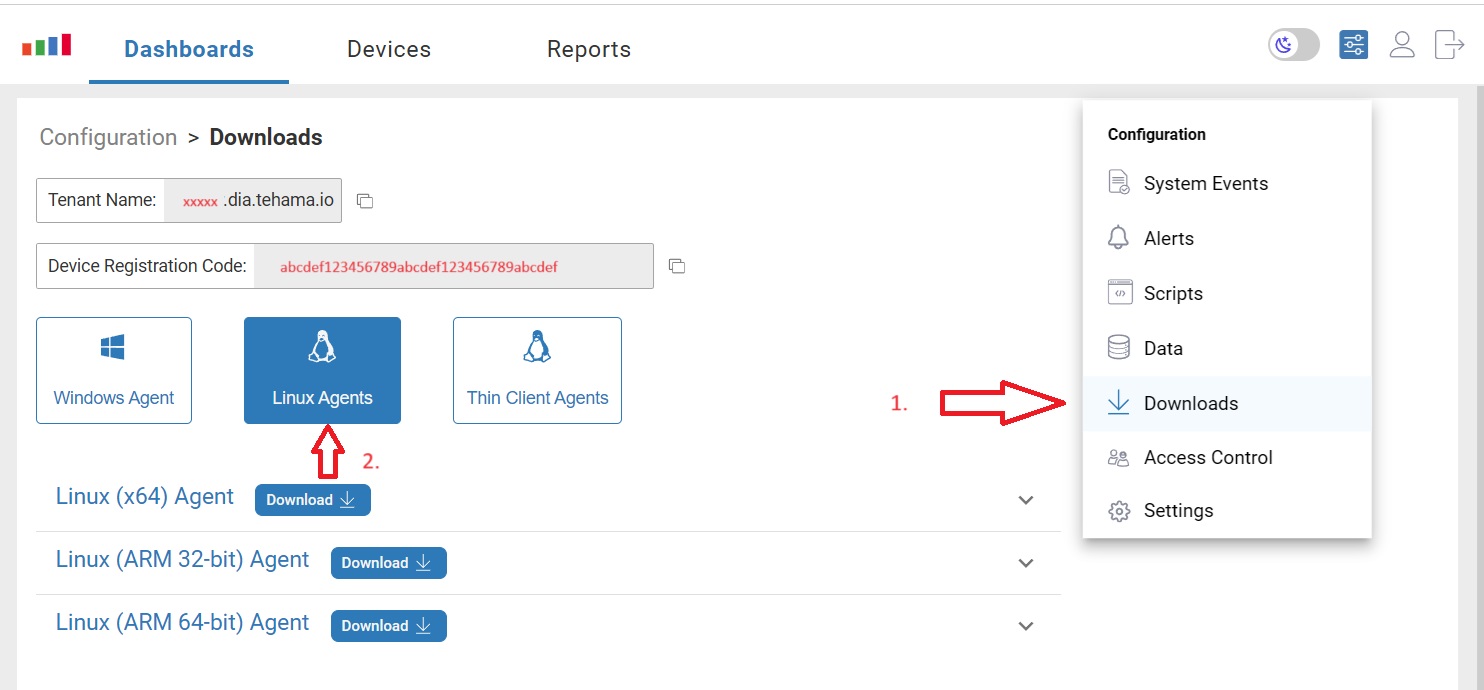
Task: Open the user profile icon
Action: (x=1402, y=44)
